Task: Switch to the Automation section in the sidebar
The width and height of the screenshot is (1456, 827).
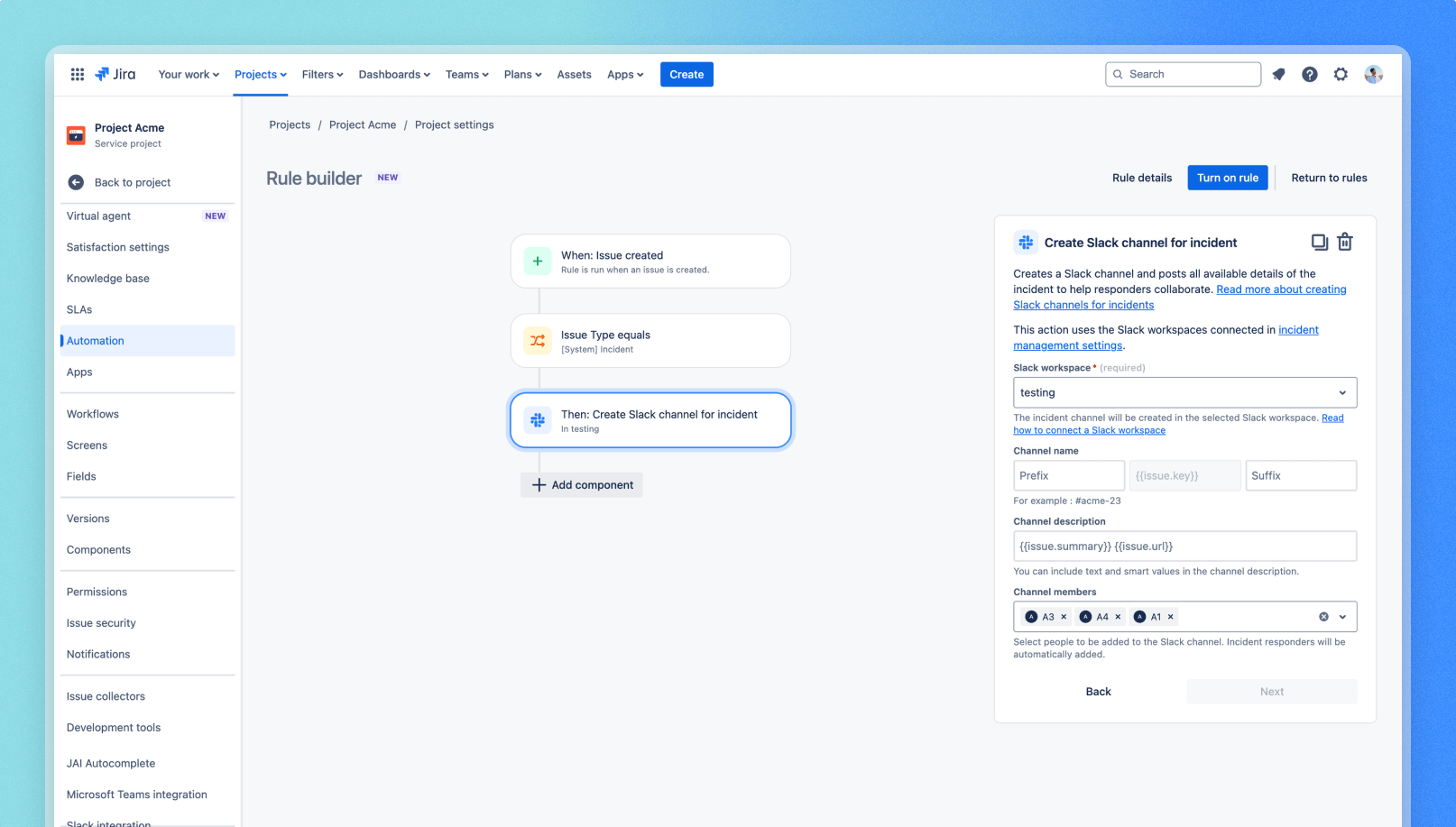Action: (x=95, y=341)
